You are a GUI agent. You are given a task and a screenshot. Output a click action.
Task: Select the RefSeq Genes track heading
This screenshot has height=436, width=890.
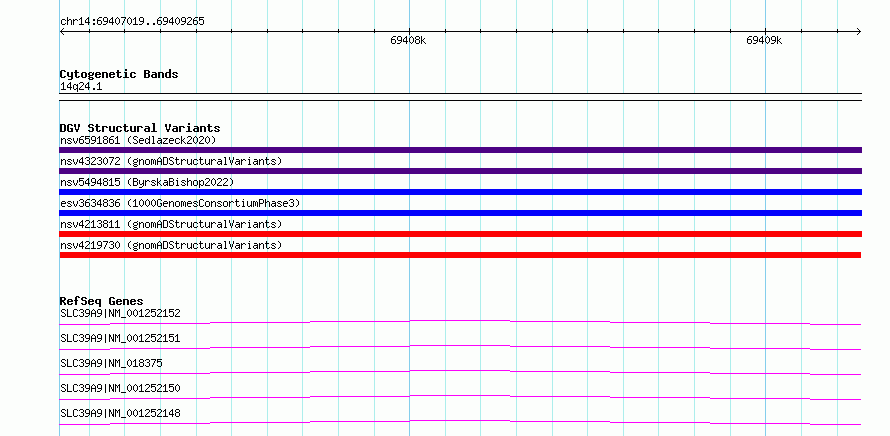click(102, 301)
